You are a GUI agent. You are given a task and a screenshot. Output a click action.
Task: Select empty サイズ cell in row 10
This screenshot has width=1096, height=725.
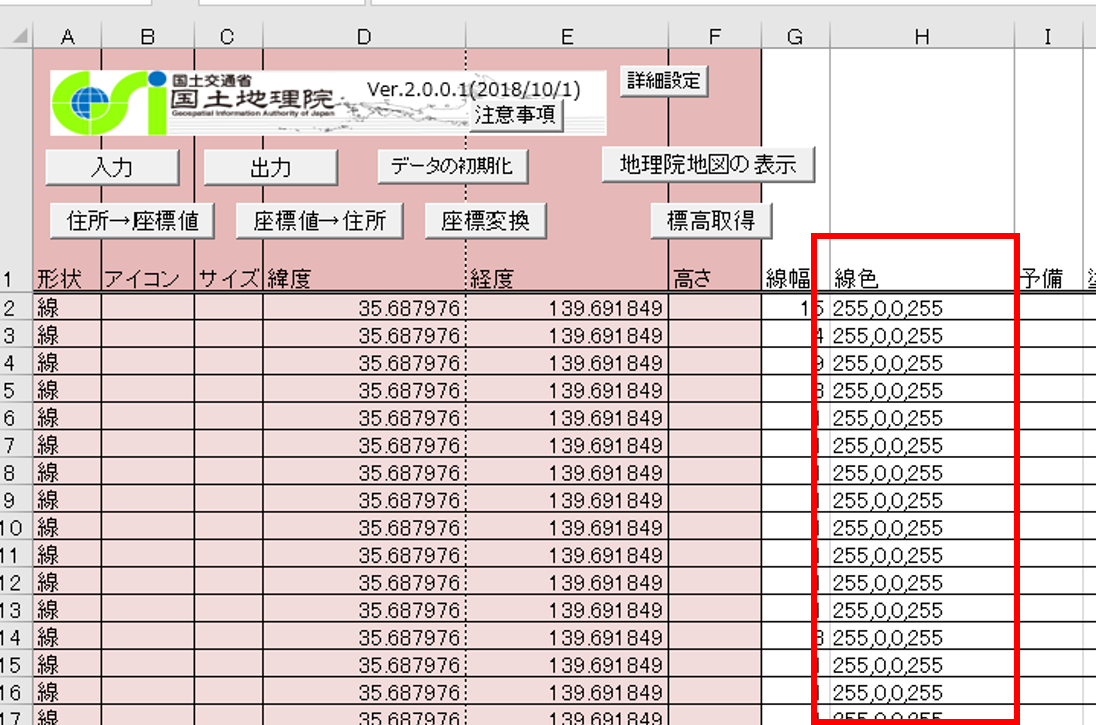tap(229, 526)
